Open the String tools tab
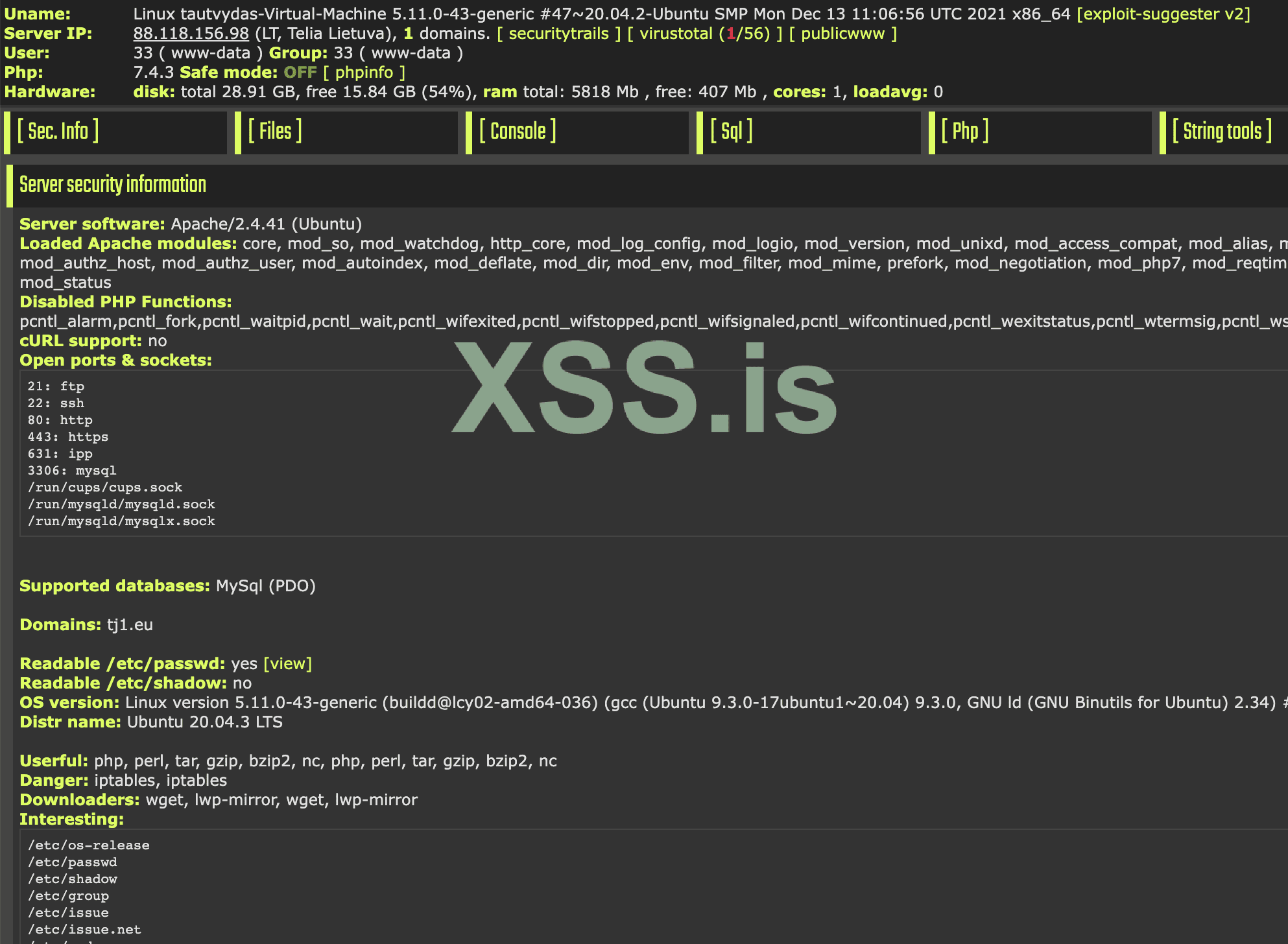 1222,132
